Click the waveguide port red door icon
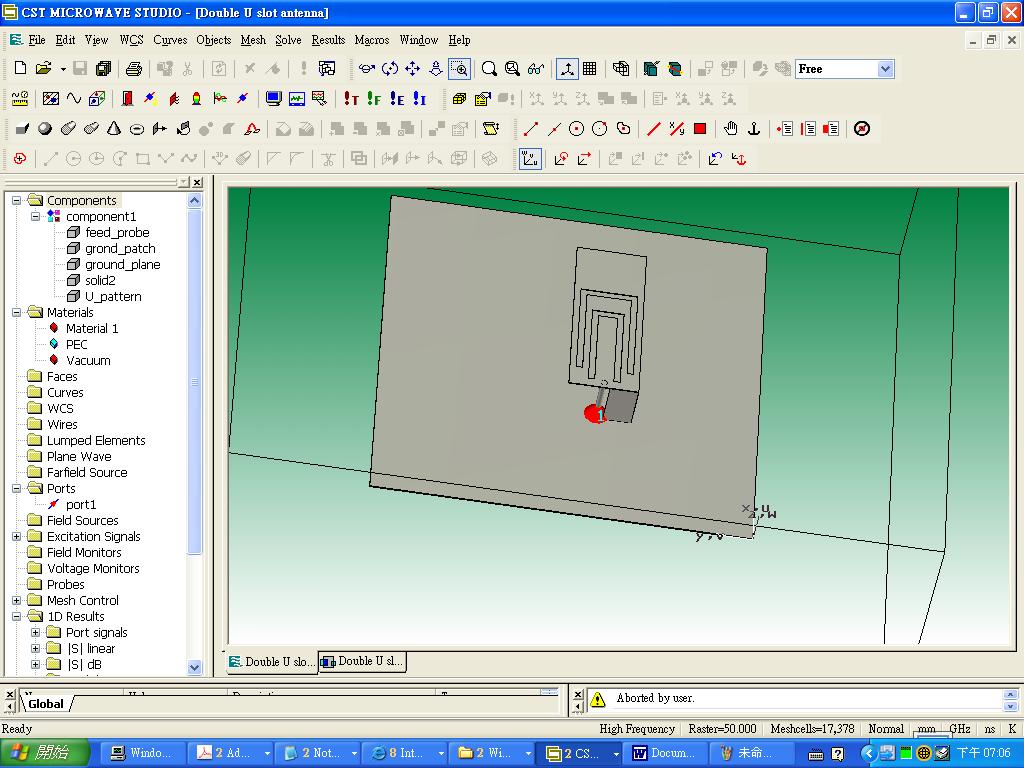Image resolution: width=1024 pixels, height=768 pixels. click(x=127, y=99)
